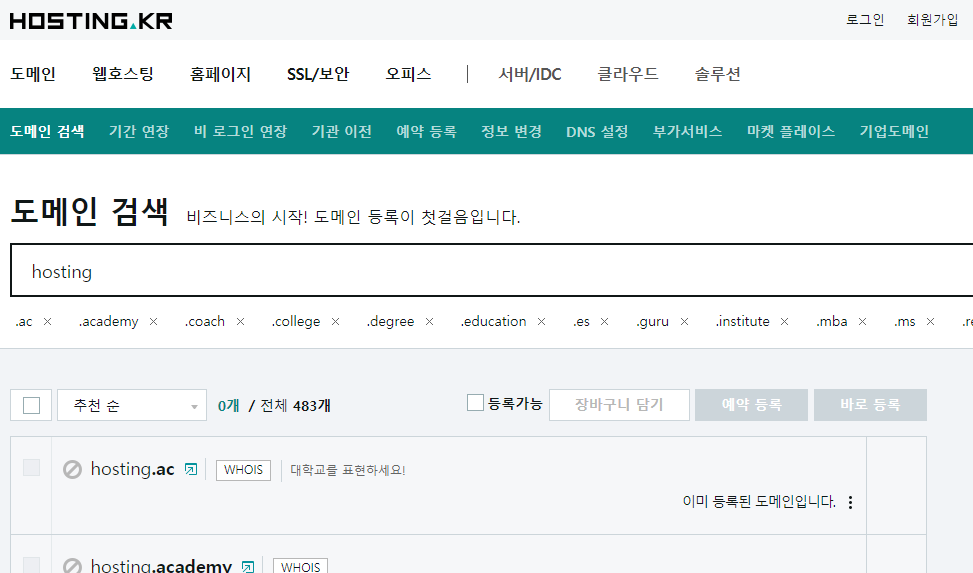The height and width of the screenshot is (573, 973).
Task: Remove the .ac extension filter
Action: [47, 322]
